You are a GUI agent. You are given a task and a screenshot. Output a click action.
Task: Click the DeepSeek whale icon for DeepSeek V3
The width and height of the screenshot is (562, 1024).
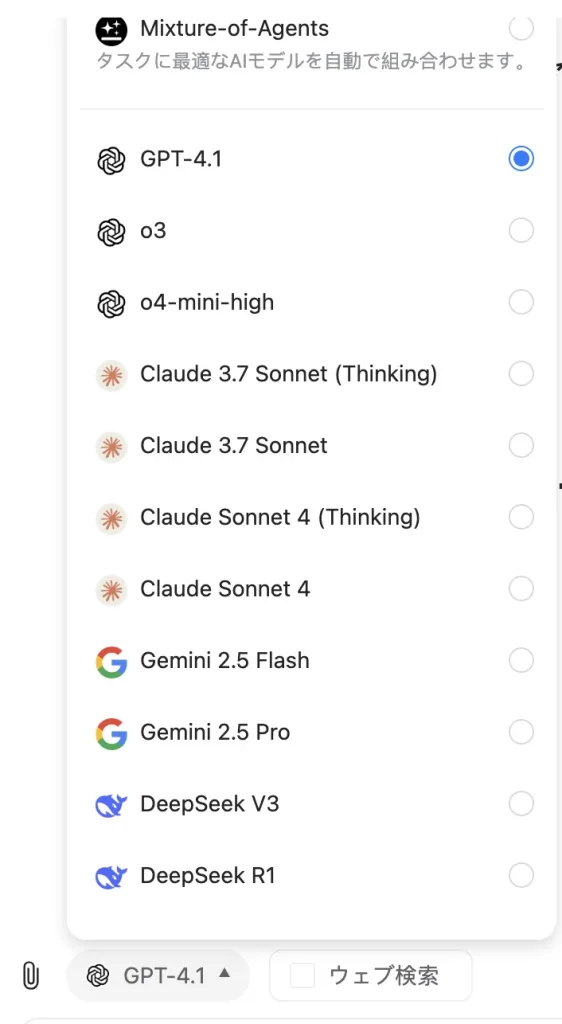tap(111, 805)
